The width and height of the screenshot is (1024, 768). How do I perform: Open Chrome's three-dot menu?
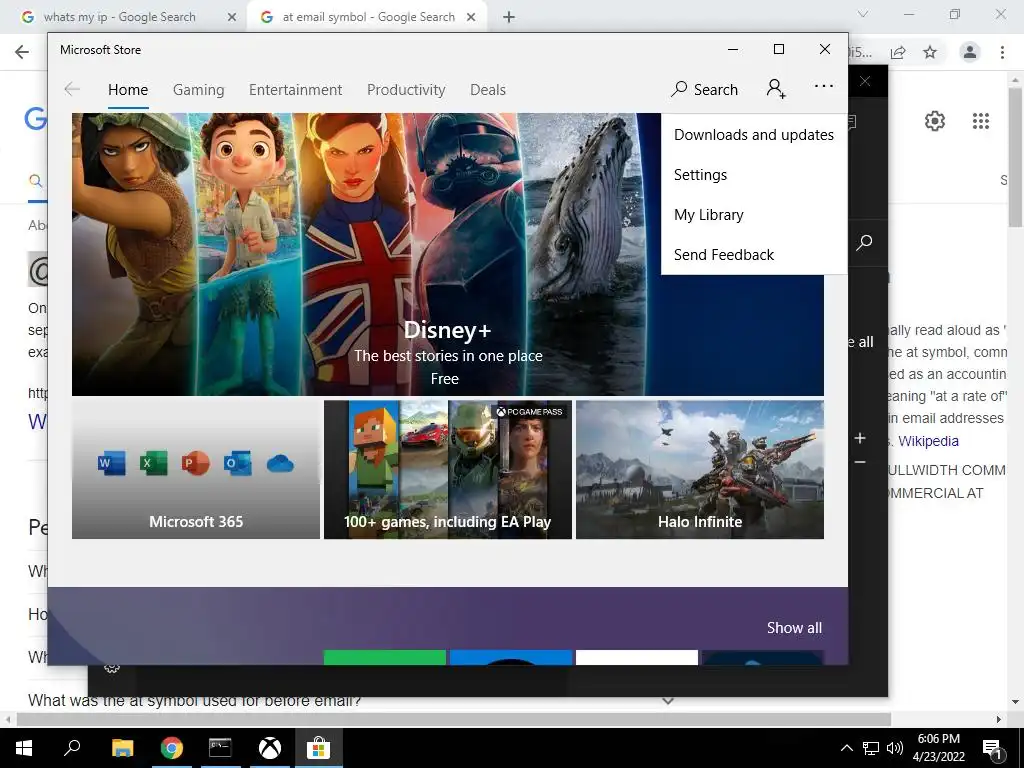pos(1002,52)
